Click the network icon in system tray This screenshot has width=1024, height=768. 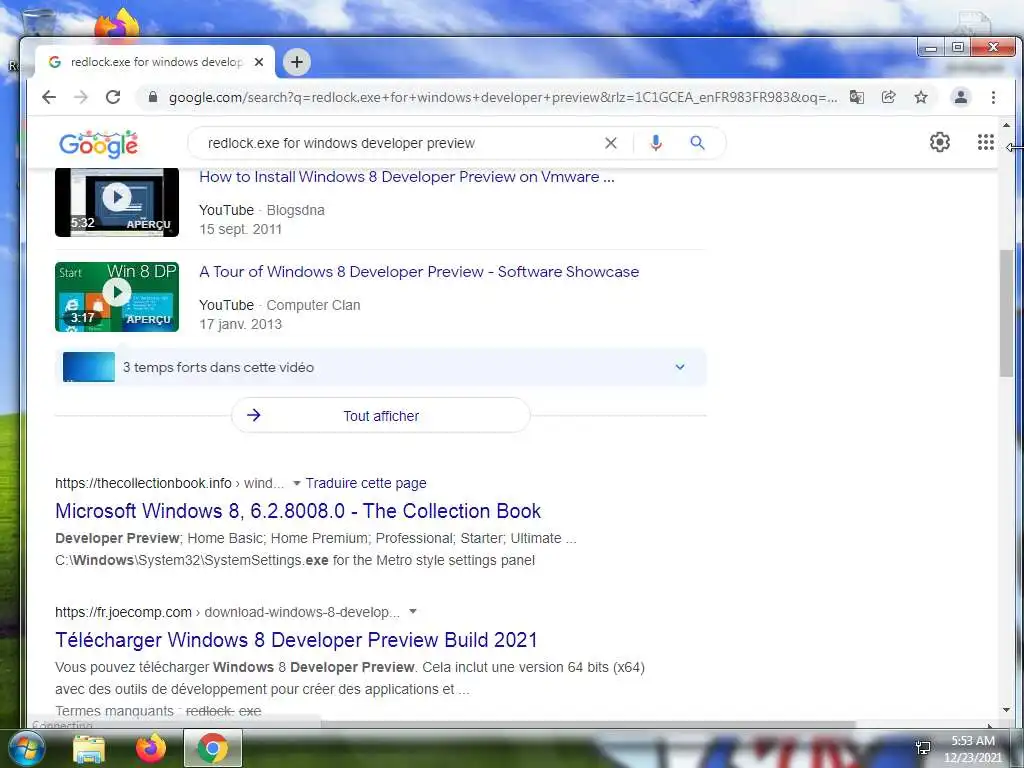point(923,748)
